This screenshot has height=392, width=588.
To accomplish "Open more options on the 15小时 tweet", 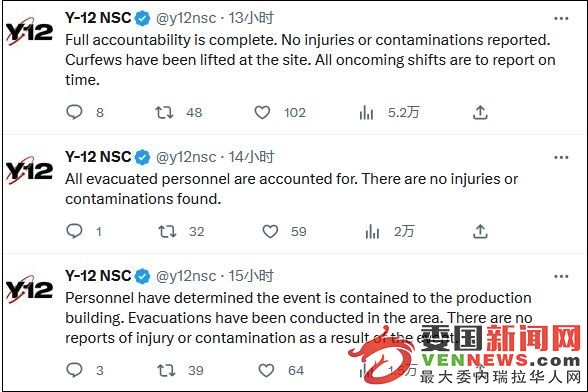I will [x=561, y=276].
